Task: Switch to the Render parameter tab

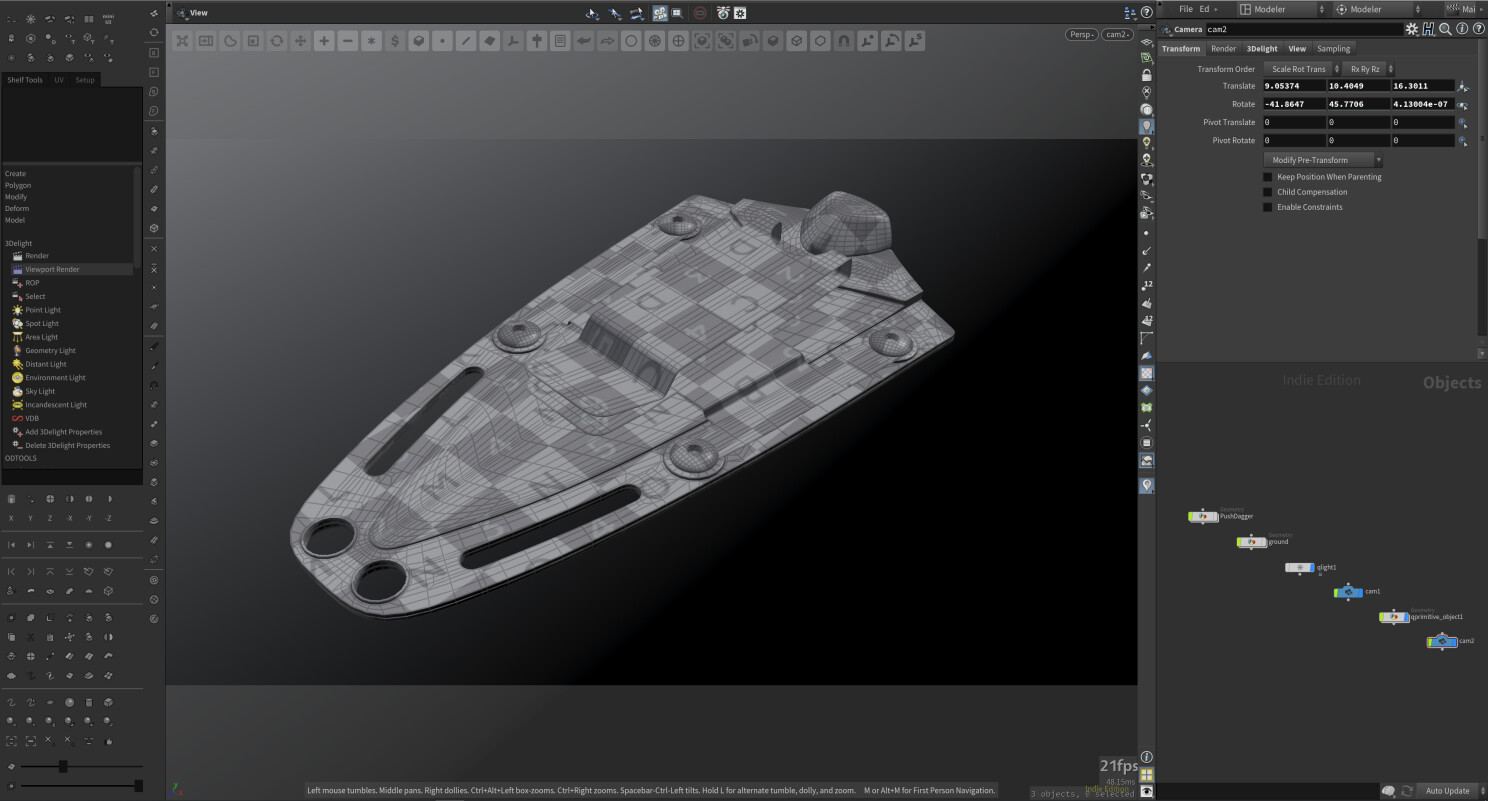Action: pyautogui.click(x=1223, y=48)
